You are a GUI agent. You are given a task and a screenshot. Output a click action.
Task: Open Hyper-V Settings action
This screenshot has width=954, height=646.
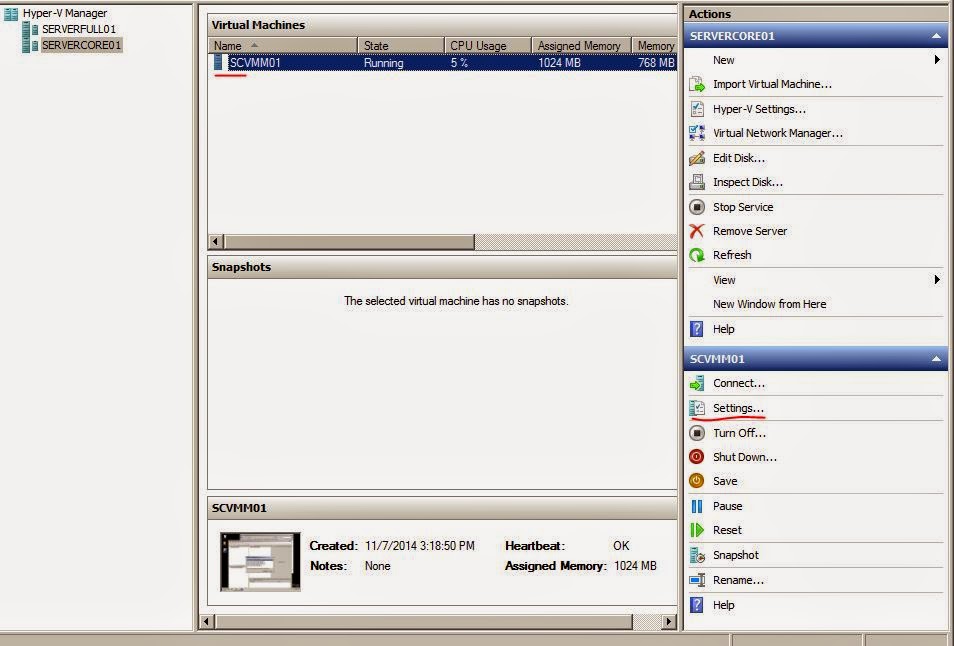pyautogui.click(x=759, y=109)
